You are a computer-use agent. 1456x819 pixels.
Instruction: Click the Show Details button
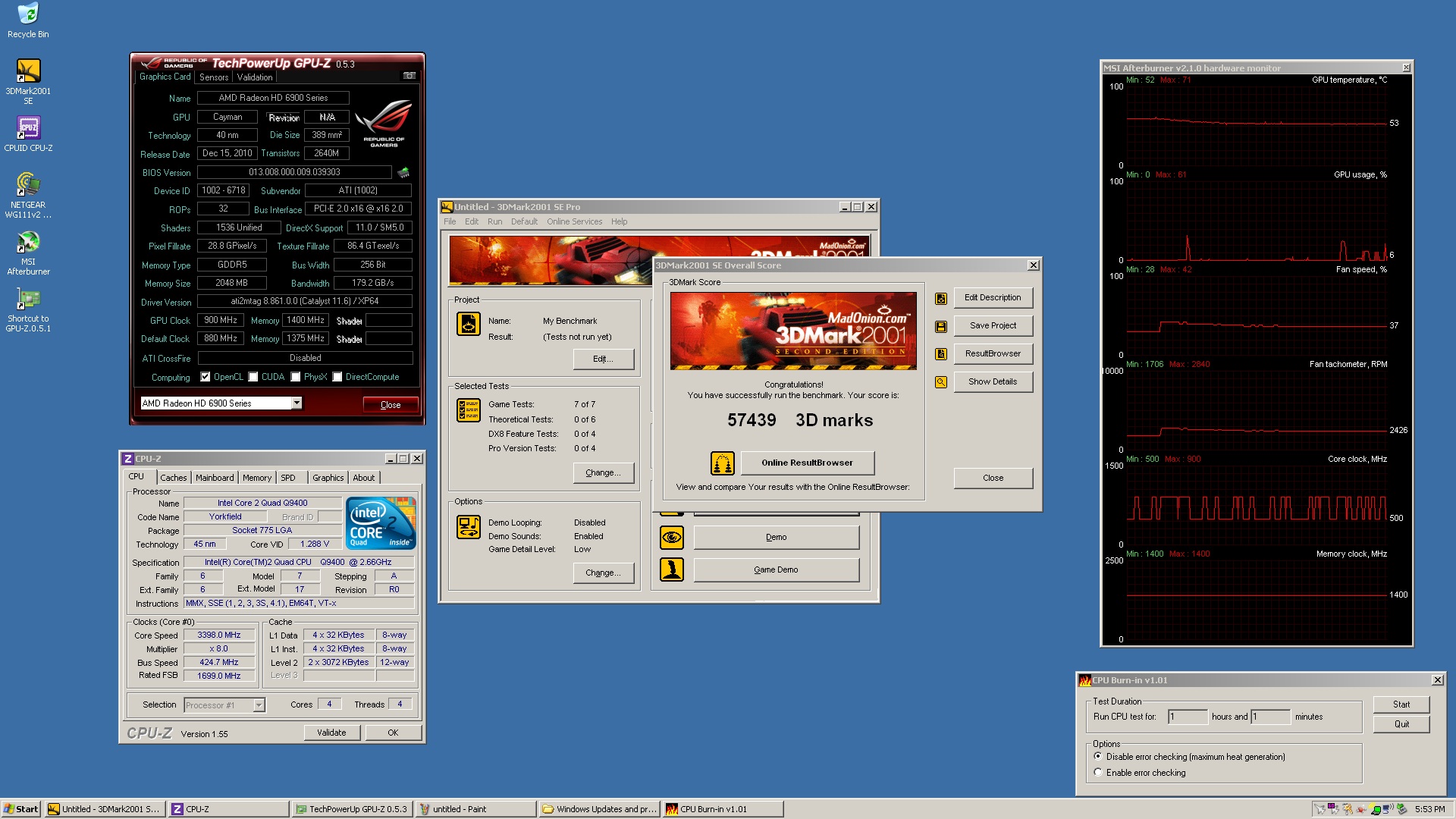pyautogui.click(x=993, y=382)
